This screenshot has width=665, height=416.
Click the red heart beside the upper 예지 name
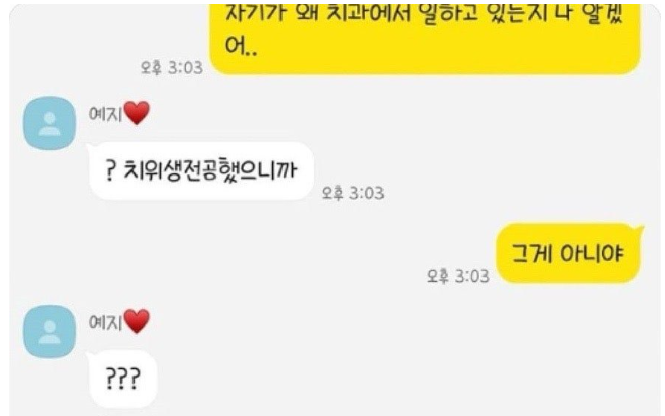pos(137,113)
